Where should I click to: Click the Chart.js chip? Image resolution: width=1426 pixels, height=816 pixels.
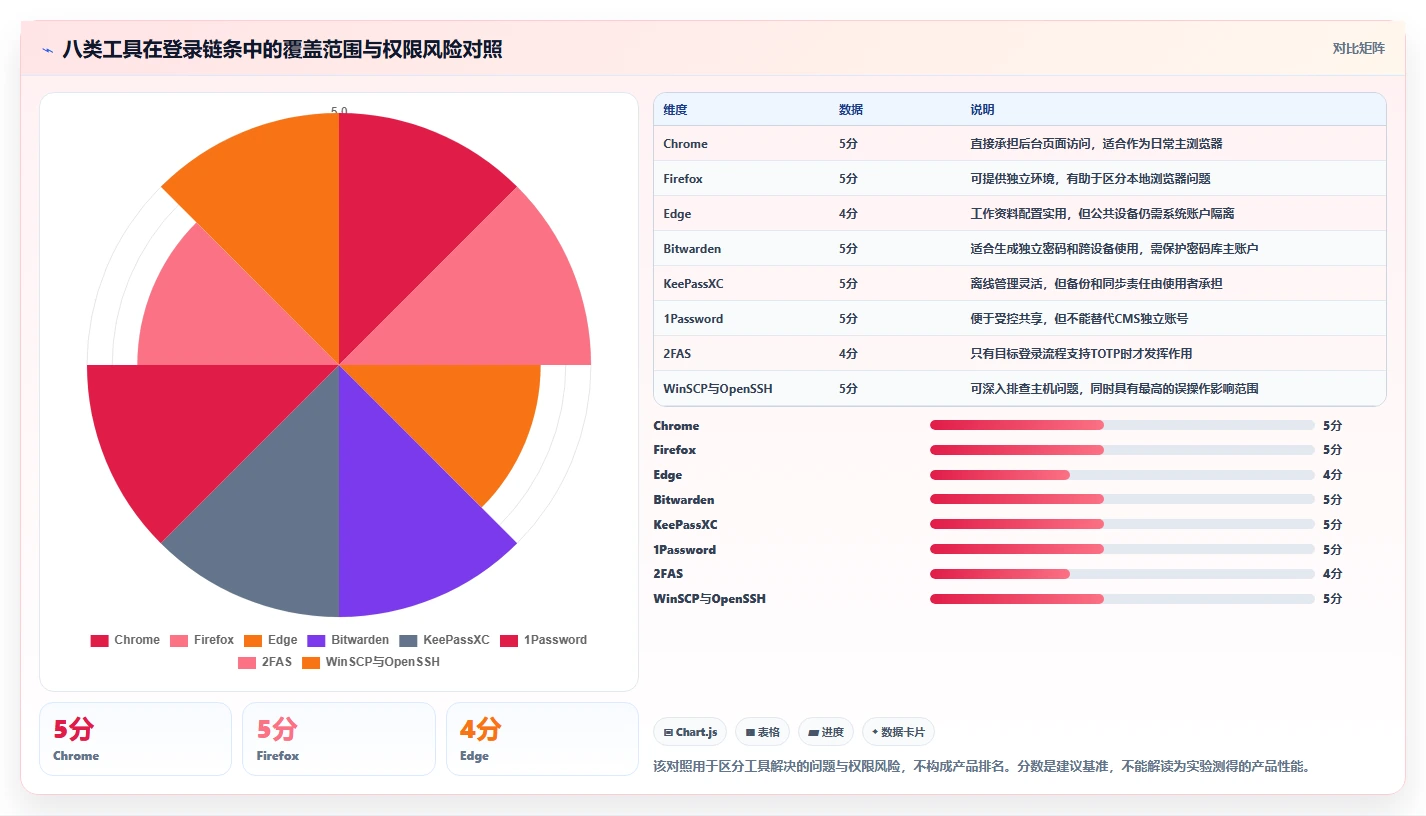[x=690, y=732]
